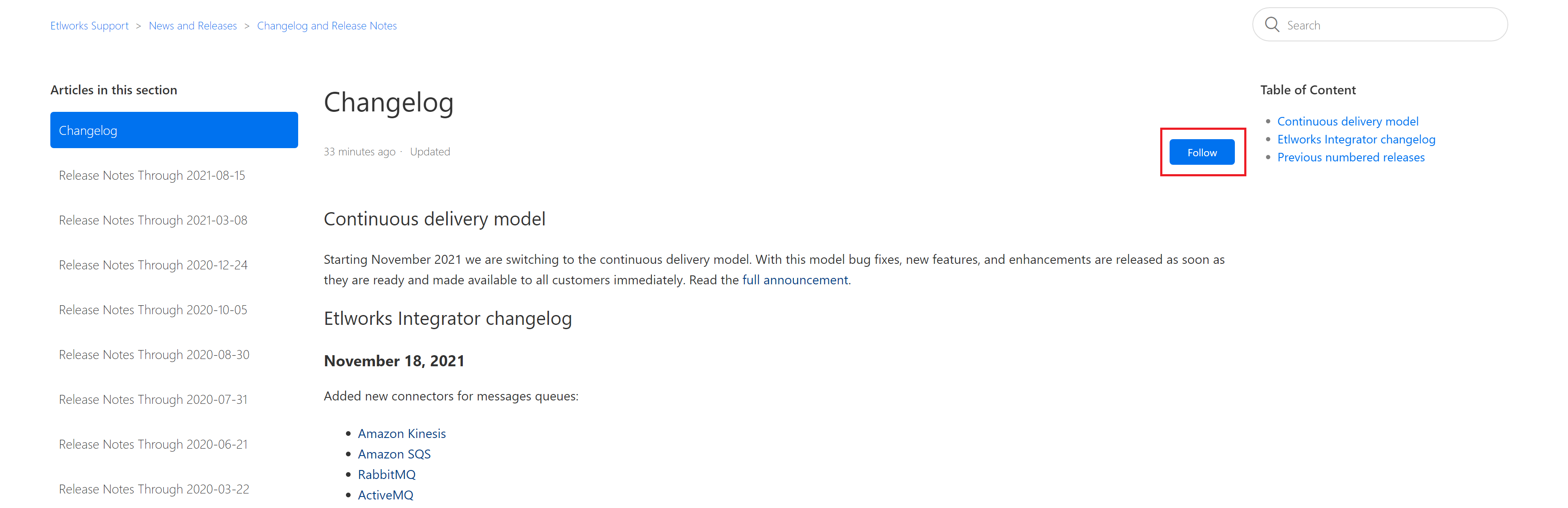Open Release Notes Through 2020-10-05
This screenshot has width=1568, height=508.
tap(153, 310)
